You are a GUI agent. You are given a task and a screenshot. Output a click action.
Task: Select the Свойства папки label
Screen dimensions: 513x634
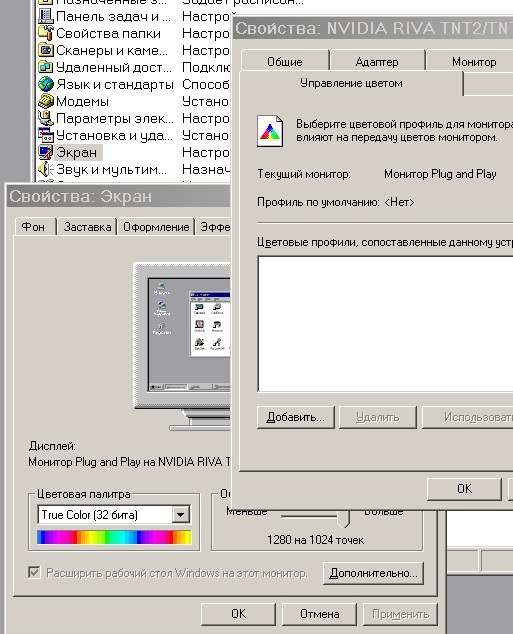point(108,34)
